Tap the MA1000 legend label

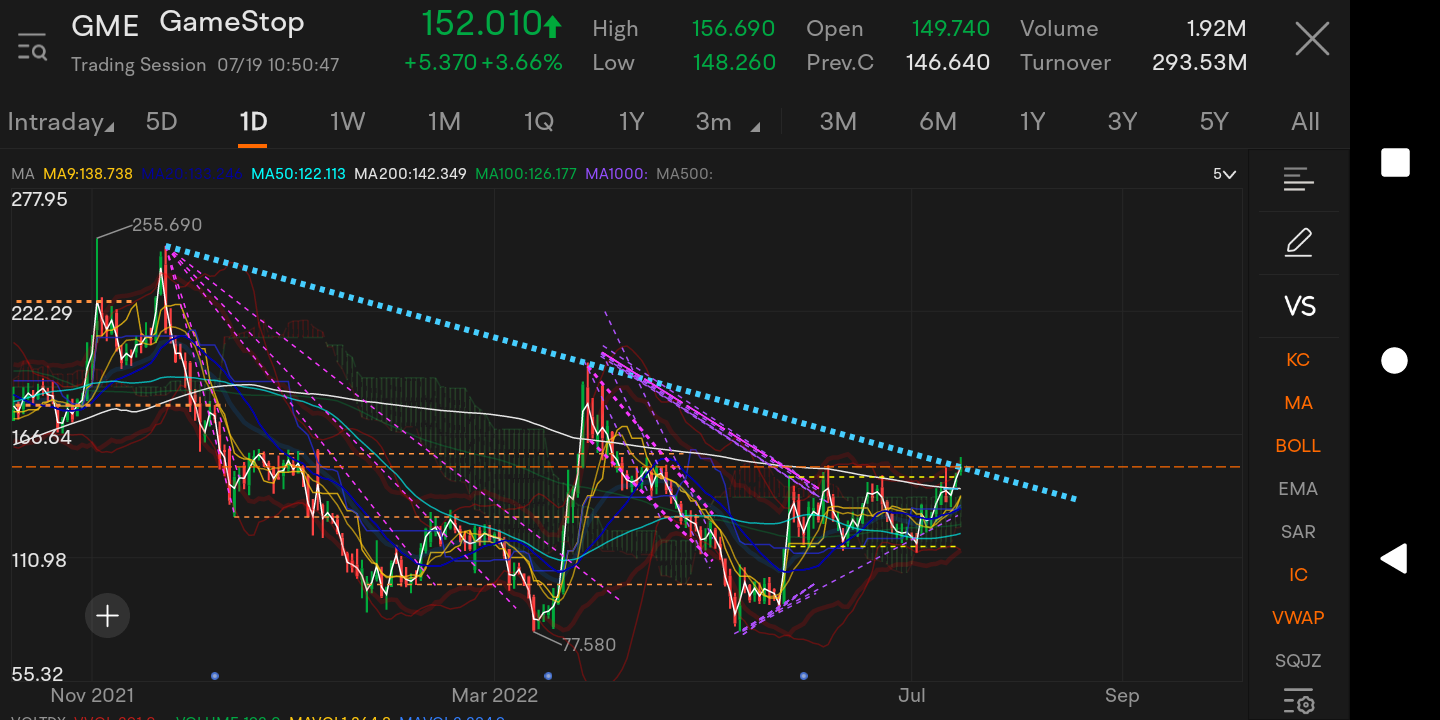(617, 174)
